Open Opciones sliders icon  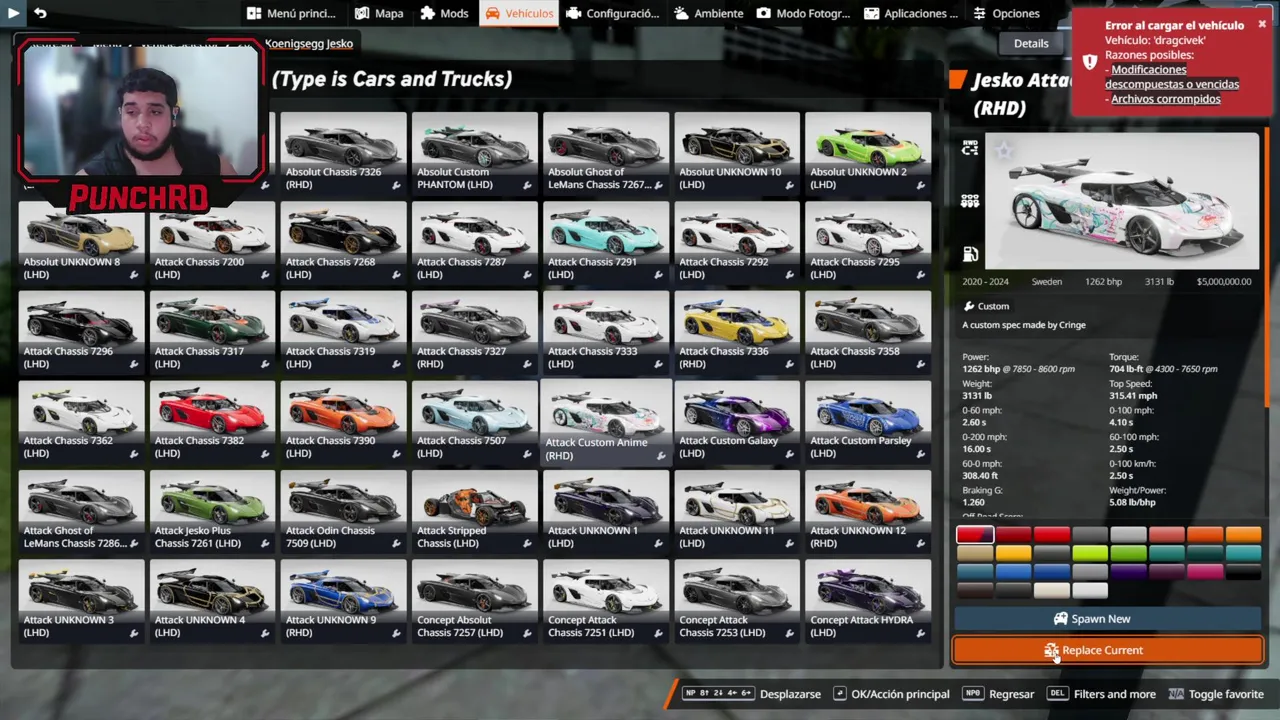(x=979, y=13)
